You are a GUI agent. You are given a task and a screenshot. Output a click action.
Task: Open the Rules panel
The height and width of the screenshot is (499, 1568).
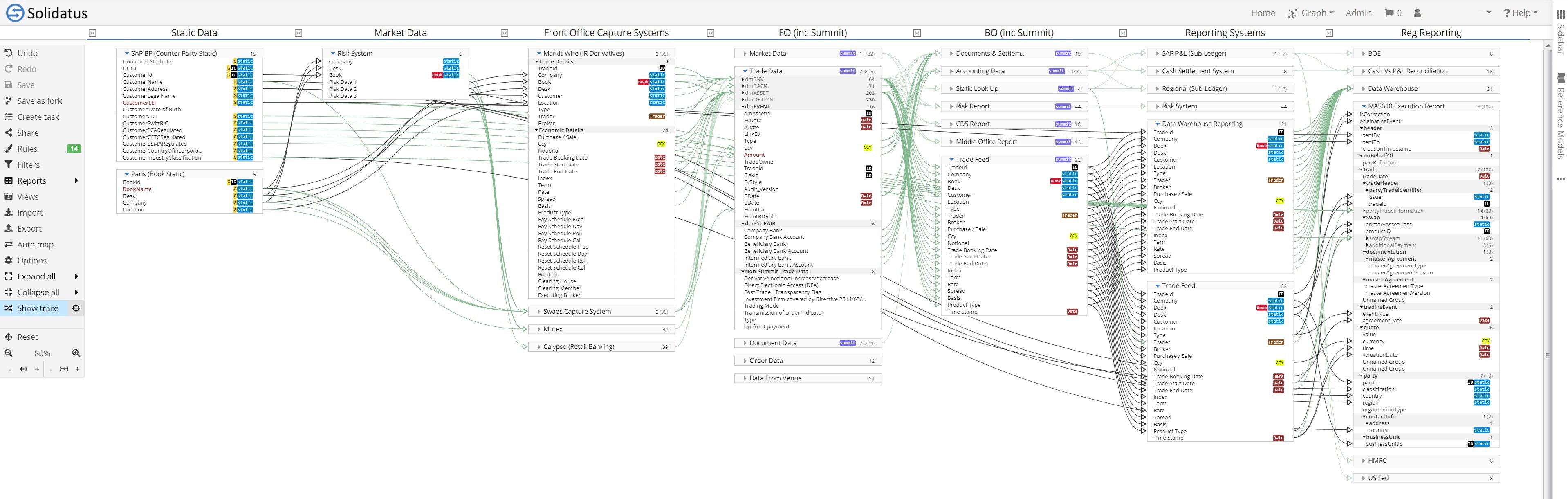tap(27, 148)
